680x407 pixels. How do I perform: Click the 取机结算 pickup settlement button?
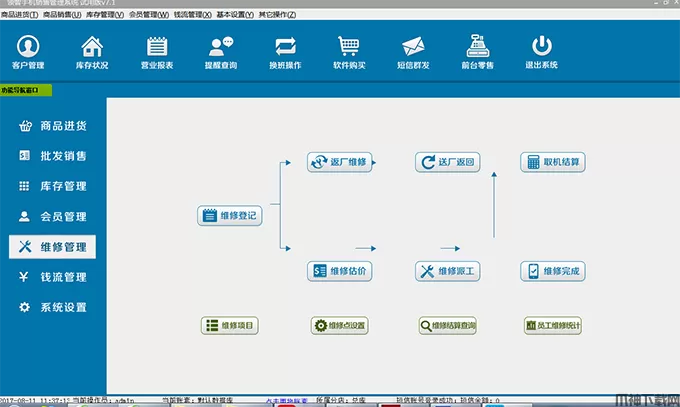553,162
